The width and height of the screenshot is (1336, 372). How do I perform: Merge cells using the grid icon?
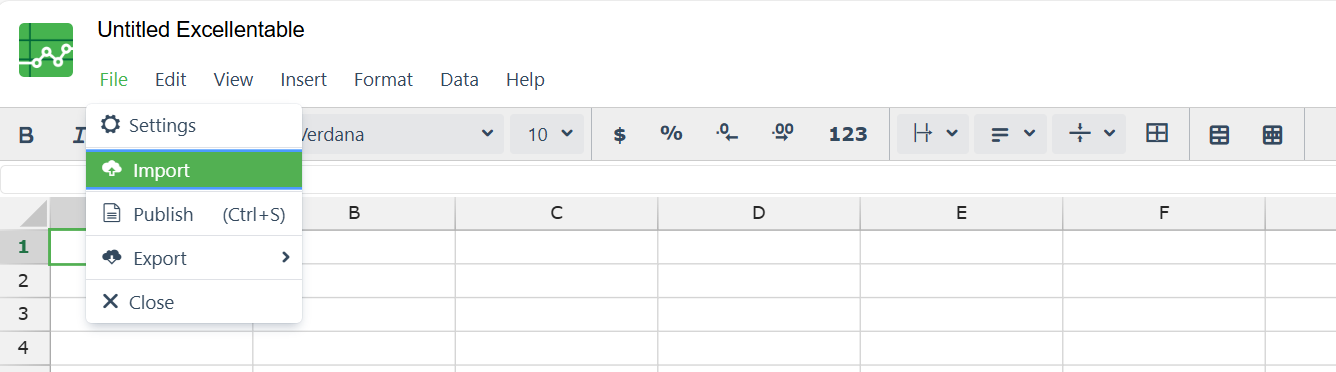pos(1157,134)
